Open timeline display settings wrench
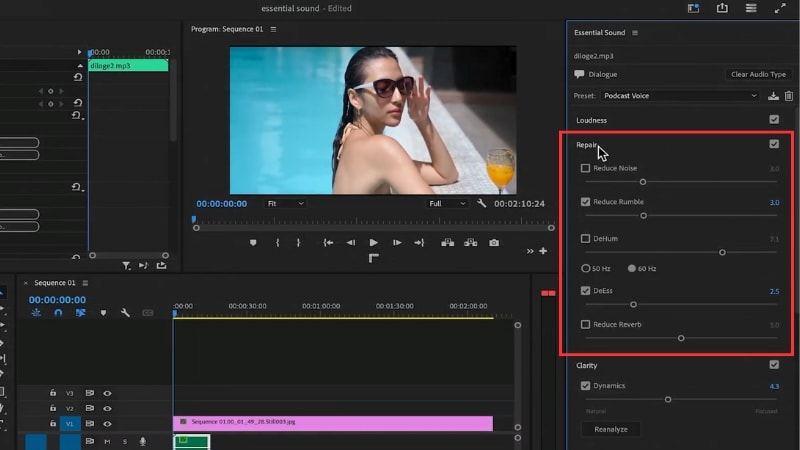Screen dimensions: 800x450 tap(125, 313)
